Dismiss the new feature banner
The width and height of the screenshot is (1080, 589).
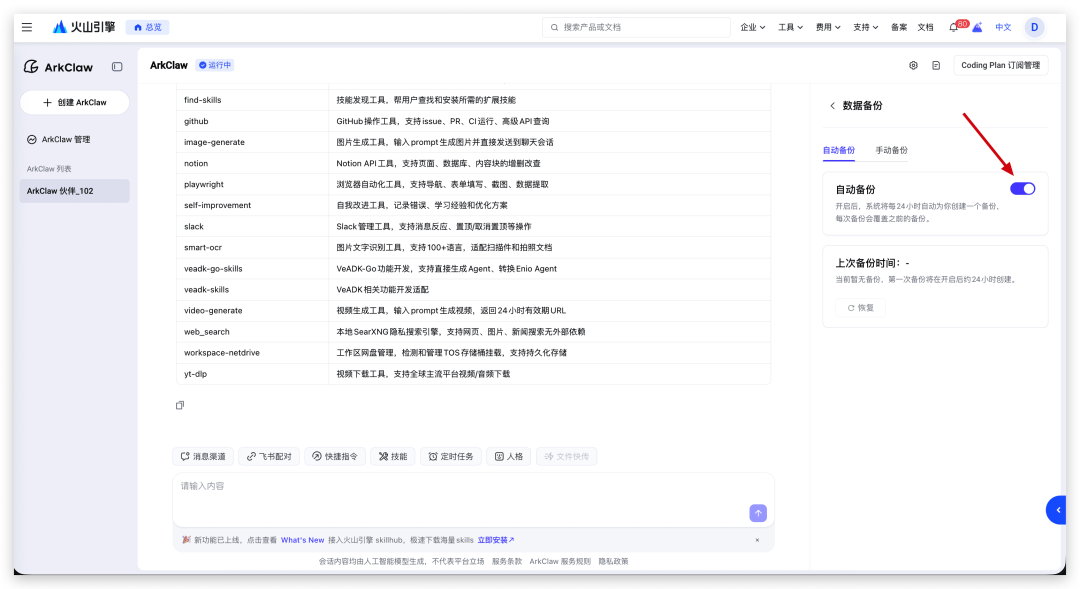click(757, 540)
